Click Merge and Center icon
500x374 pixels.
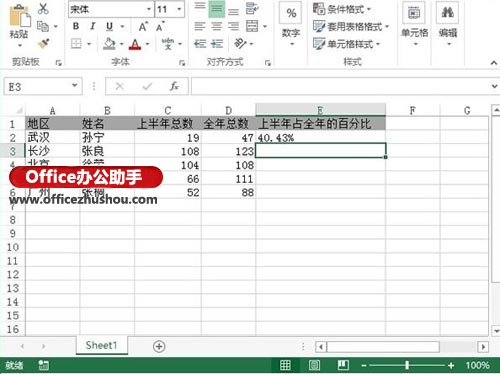[252, 26]
